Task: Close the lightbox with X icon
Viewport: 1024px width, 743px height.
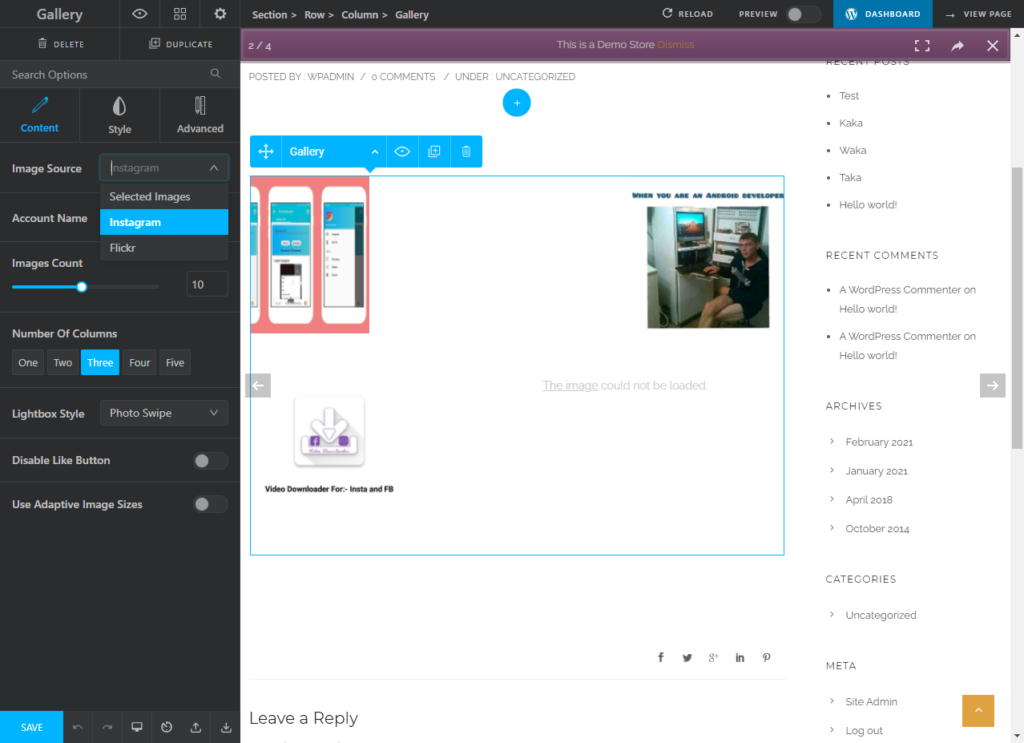Action: tap(993, 45)
